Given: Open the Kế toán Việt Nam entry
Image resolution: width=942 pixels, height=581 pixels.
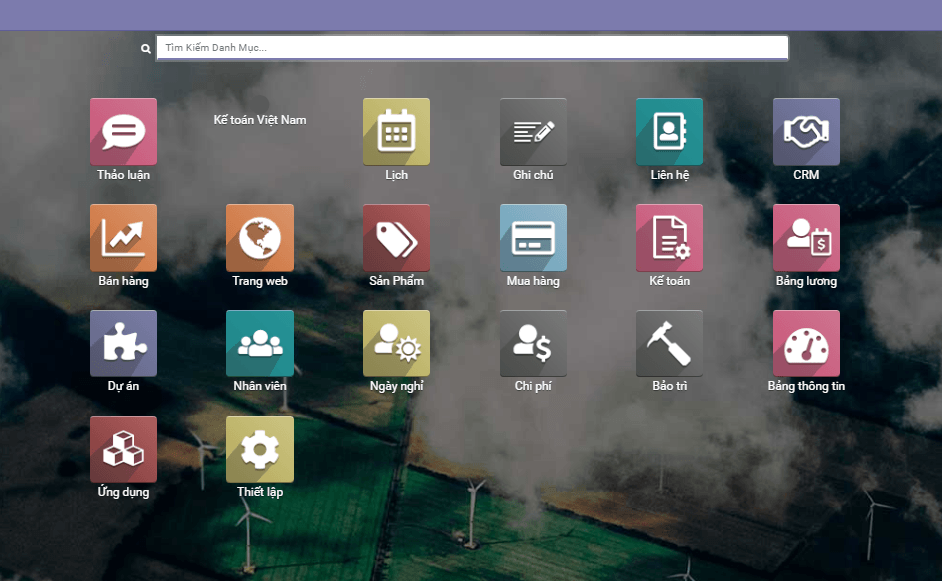Looking at the screenshot, I should point(260,120).
